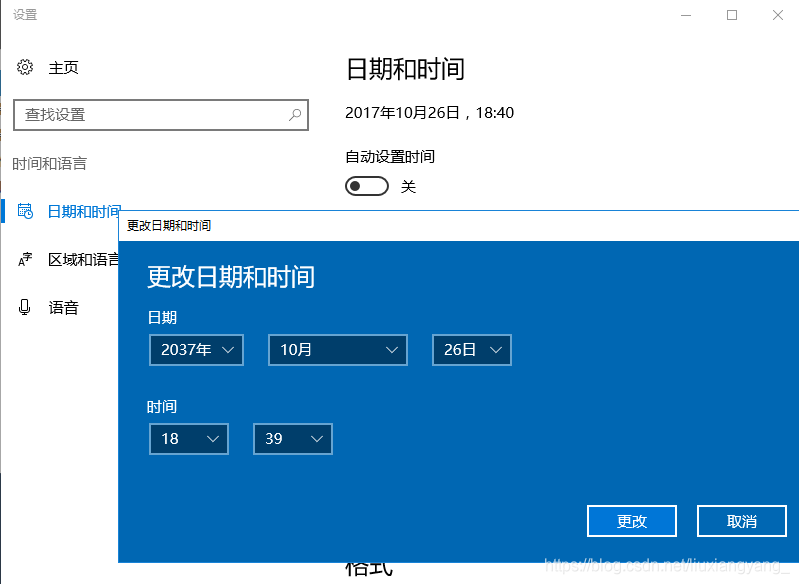The image size is (799, 584).
Task: Select 语音 in the sidebar
Action: (x=63, y=307)
